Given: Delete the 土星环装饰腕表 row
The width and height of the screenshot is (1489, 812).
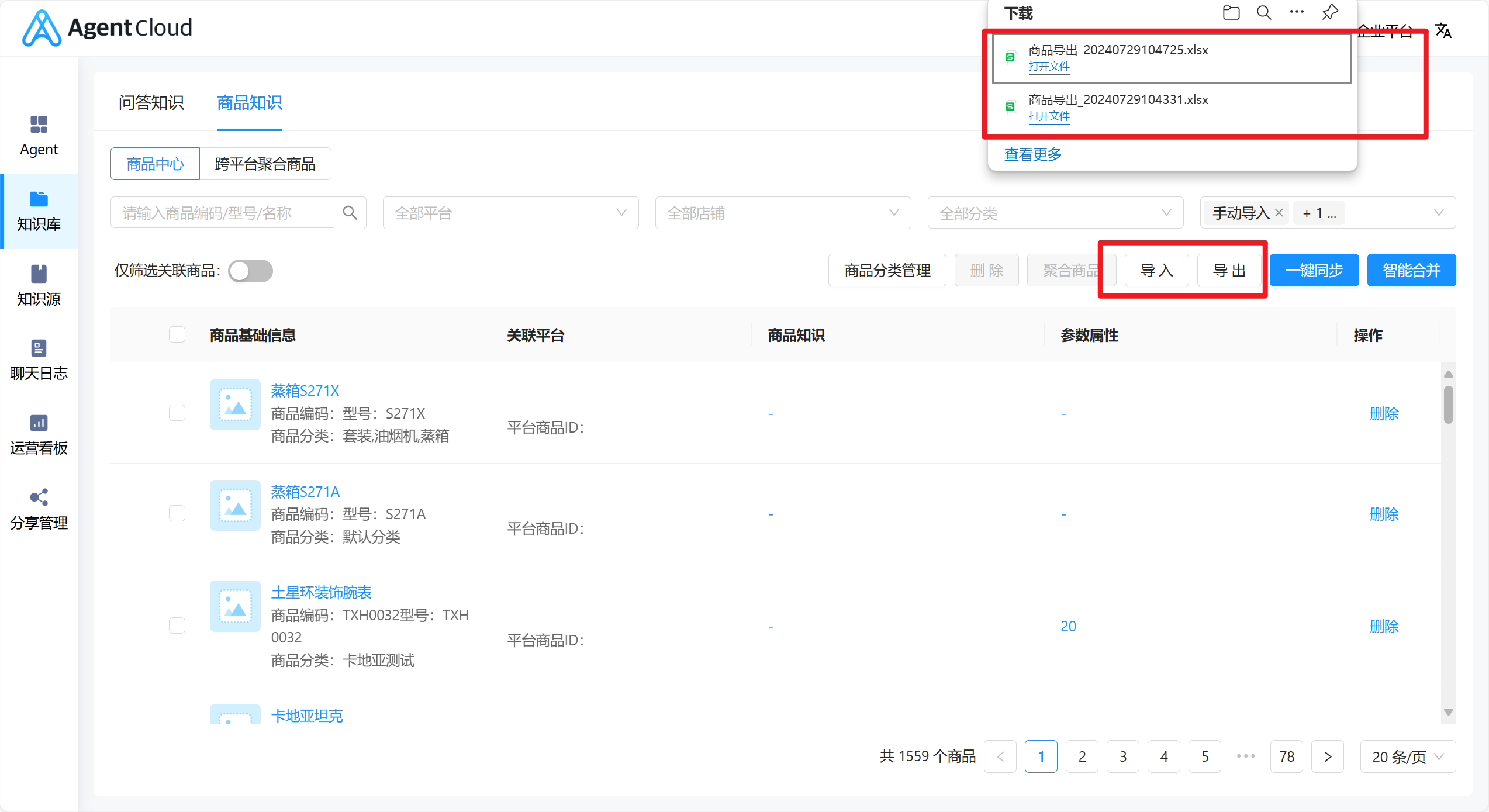Looking at the screenshot, I should tap(1384, 626).
